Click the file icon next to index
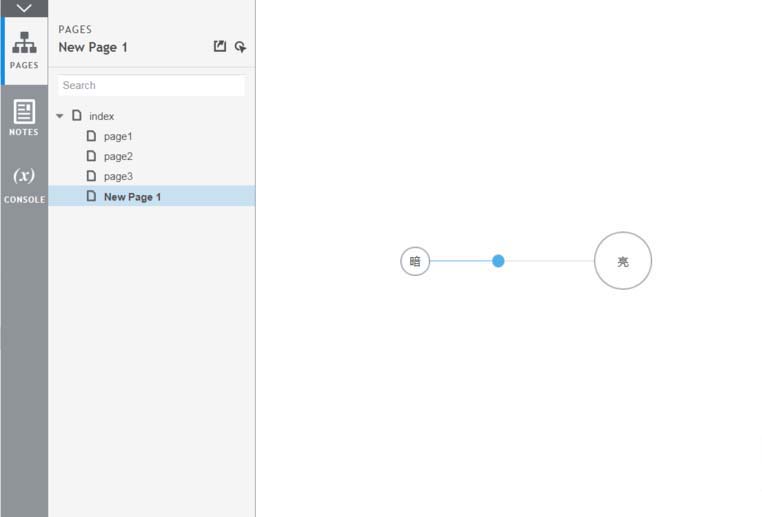Screen dimensions: 762x517 77,116
